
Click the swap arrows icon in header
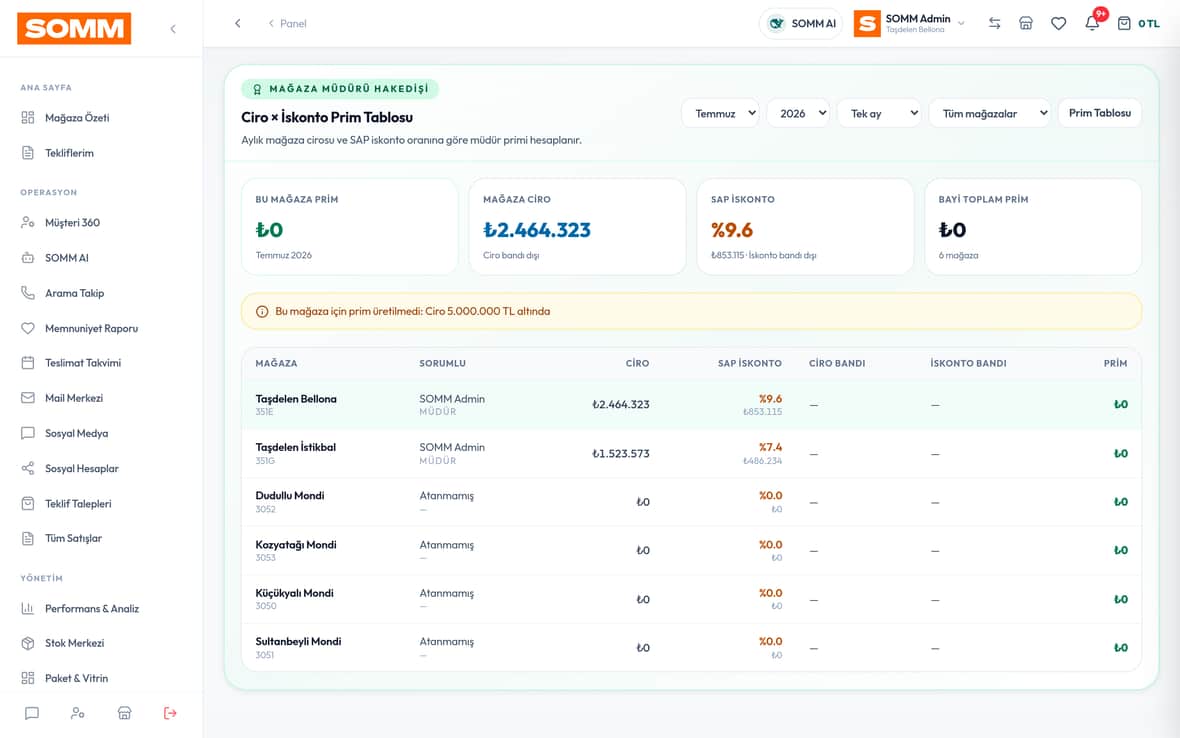tap(994, 23)
